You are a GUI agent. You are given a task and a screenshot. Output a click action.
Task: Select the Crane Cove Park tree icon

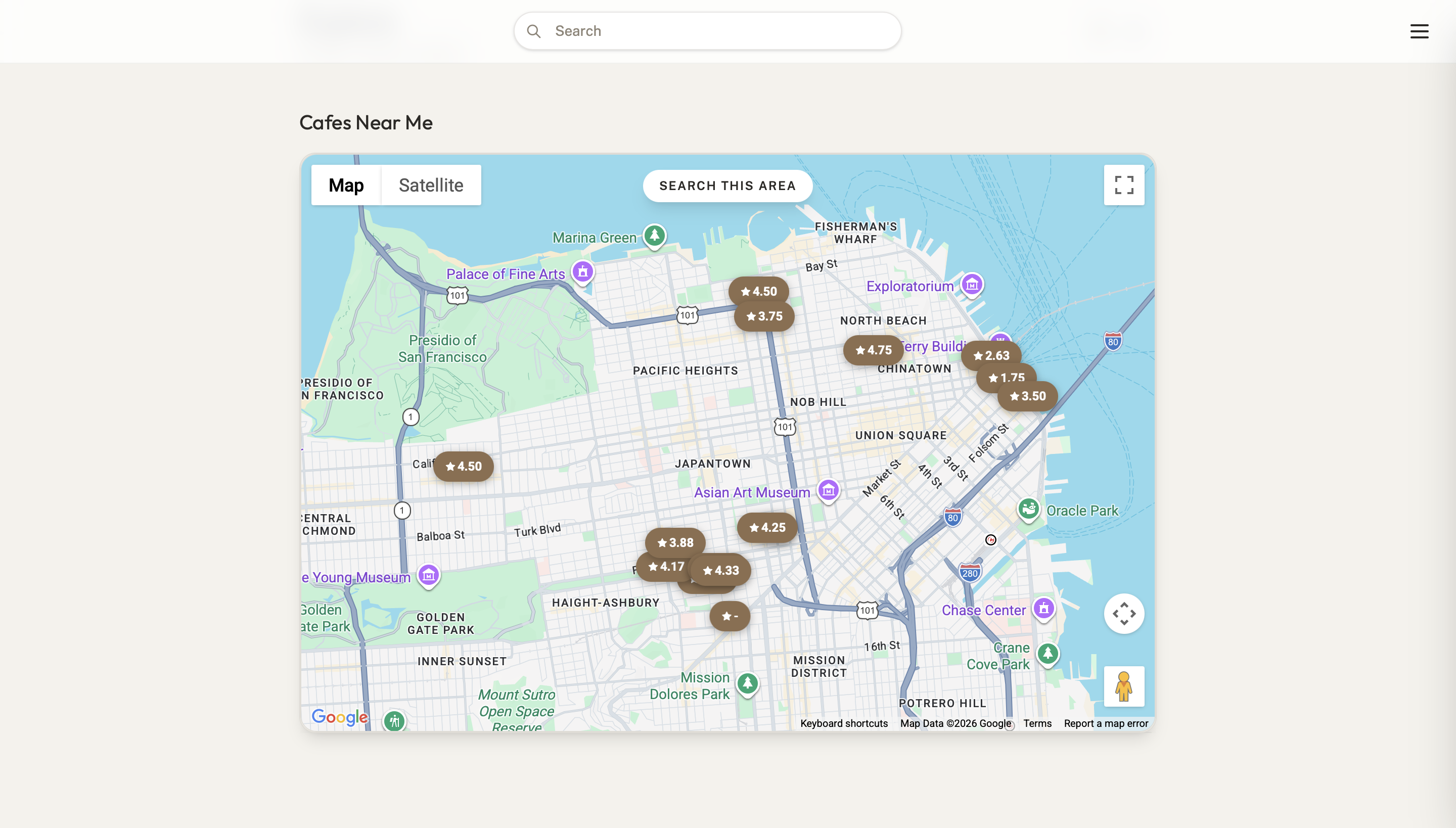[x=1048, y=654]
